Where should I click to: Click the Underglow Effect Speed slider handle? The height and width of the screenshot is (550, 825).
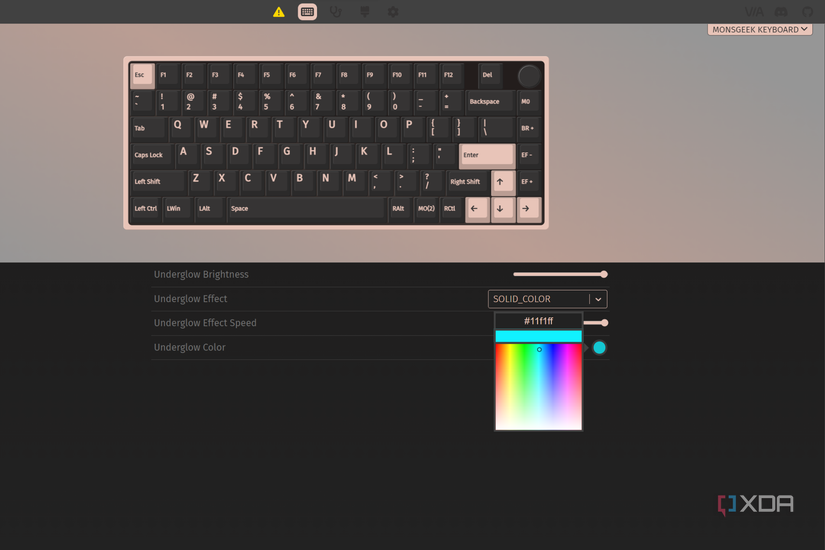click(x=605, y=323)
